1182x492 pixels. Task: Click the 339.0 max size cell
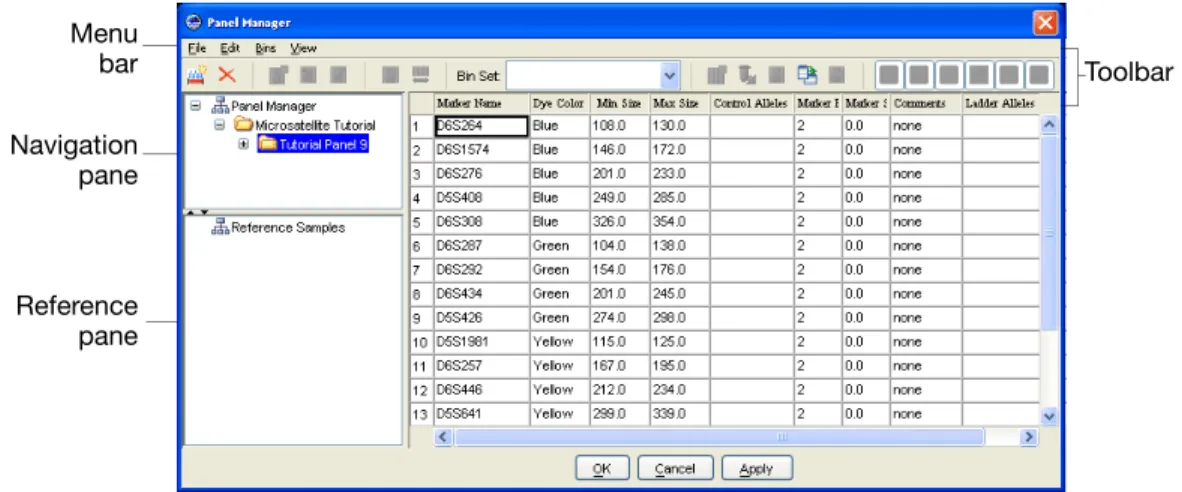coord(679,414)
